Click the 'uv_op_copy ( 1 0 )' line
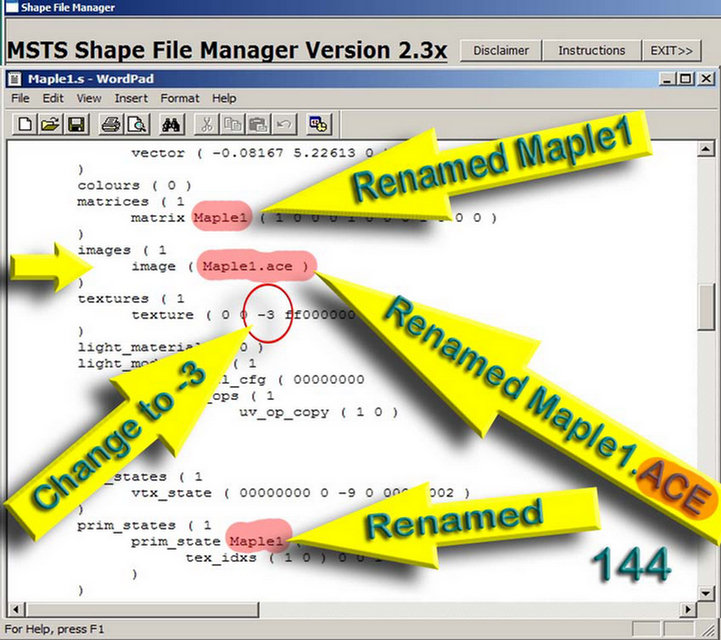The width and height of the screenshot is (721, 640). pos(318,412)
